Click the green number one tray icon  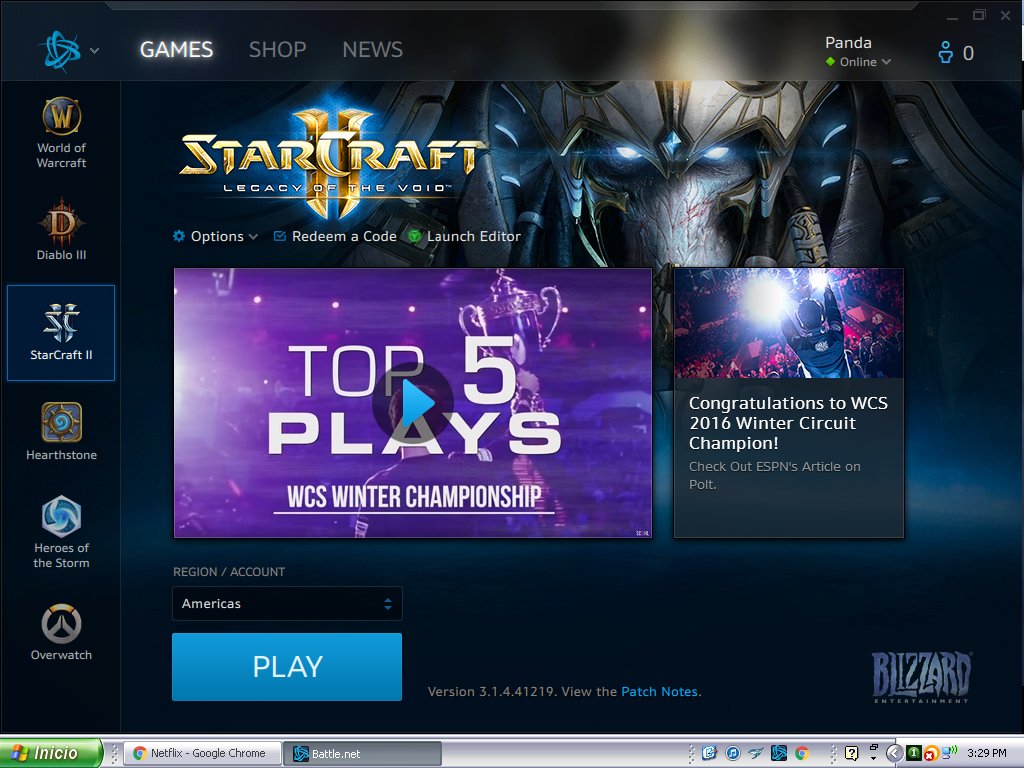[914, 753]
